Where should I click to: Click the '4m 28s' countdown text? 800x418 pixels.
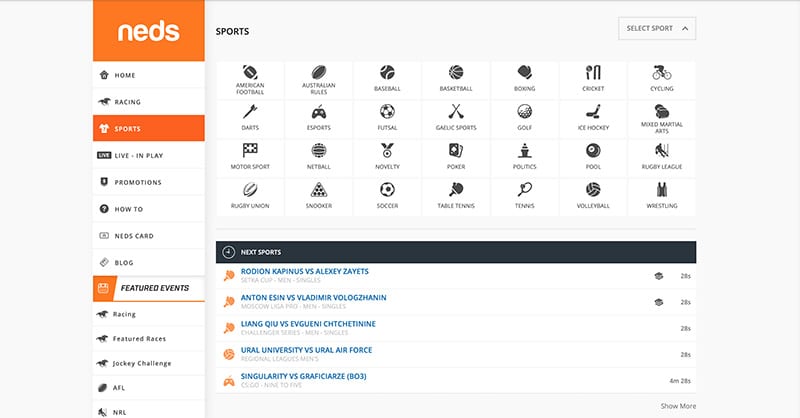point(680,381)
